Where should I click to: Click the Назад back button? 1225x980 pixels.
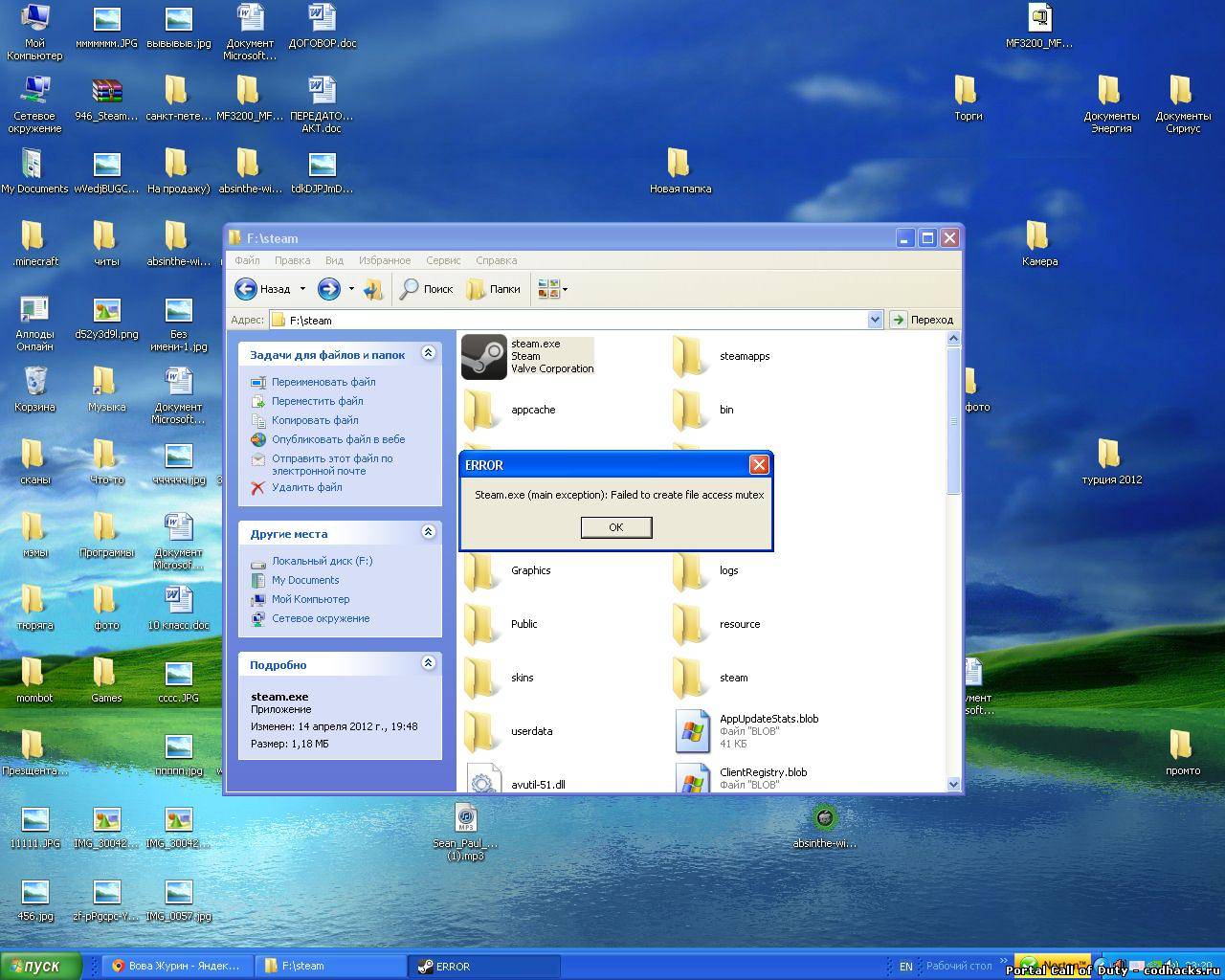pyautogui.click(x=262, y=289)
